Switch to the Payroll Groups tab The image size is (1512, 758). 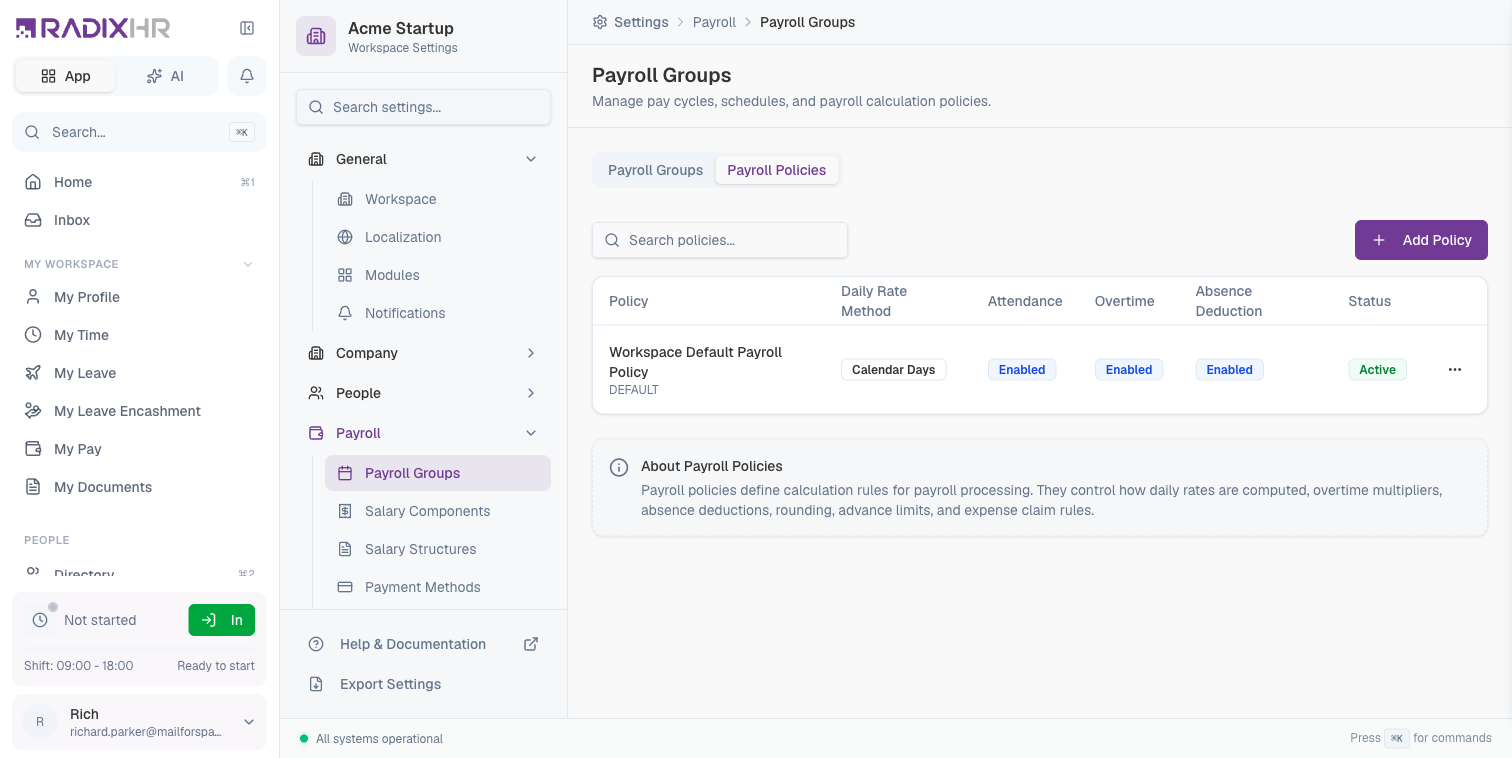(x=655, y=170)
